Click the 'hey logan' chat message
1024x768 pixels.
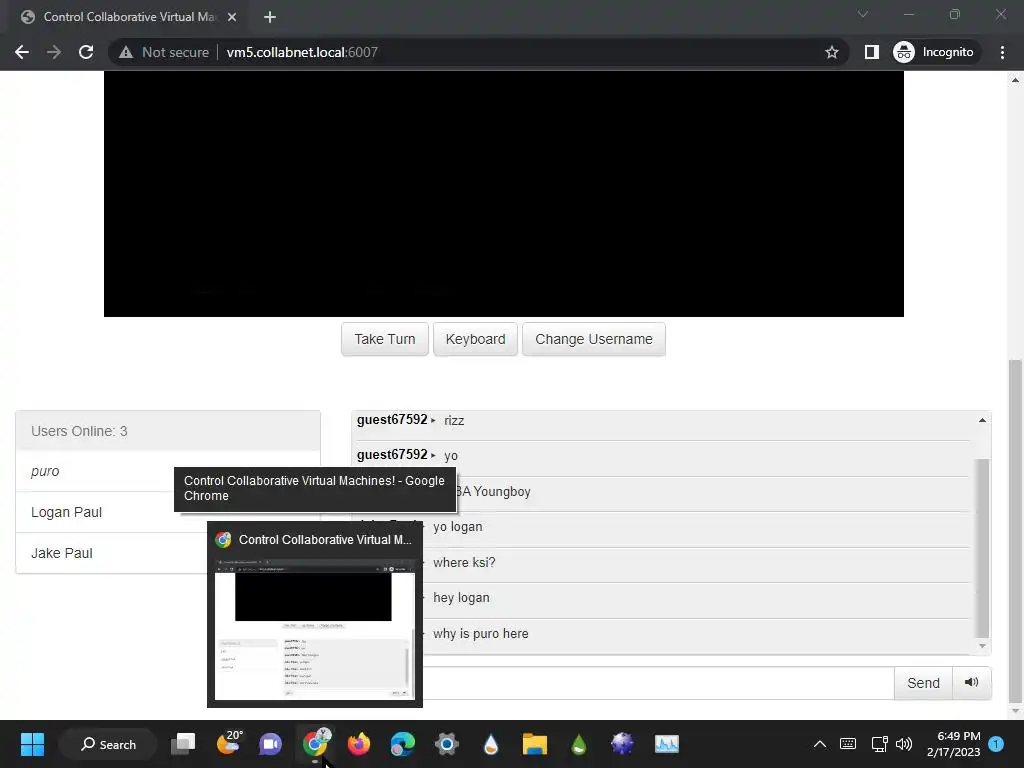461,598
